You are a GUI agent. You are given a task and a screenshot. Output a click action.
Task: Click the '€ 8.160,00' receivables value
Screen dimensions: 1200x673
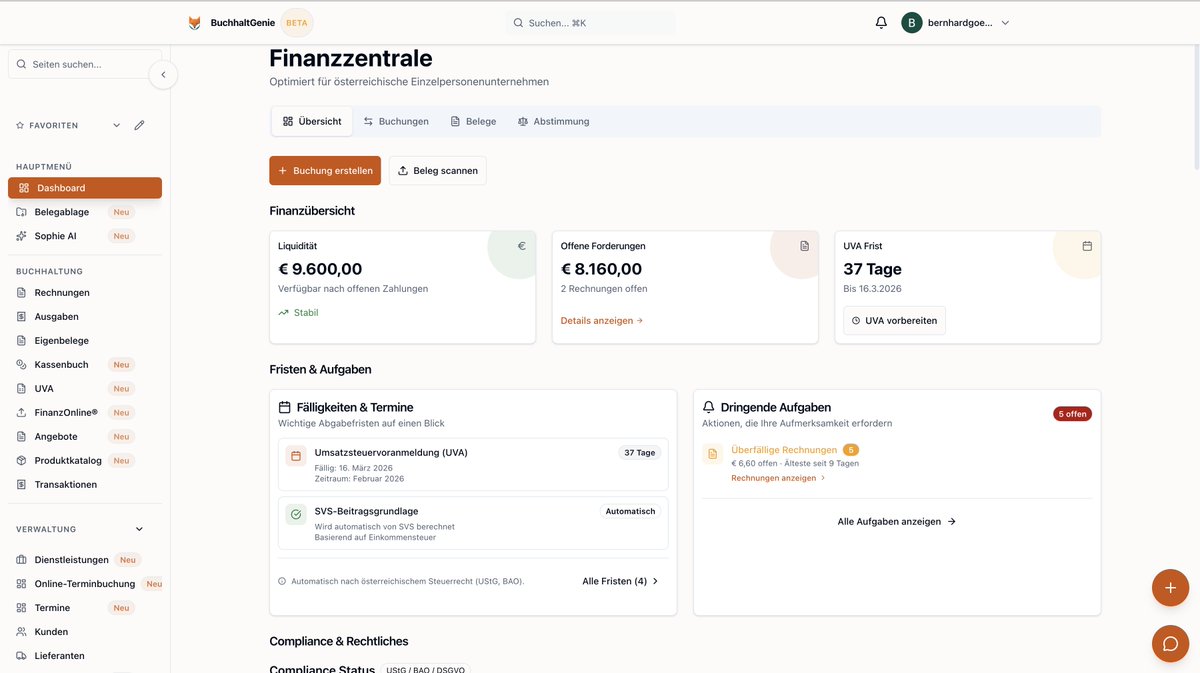pos(601,269)
